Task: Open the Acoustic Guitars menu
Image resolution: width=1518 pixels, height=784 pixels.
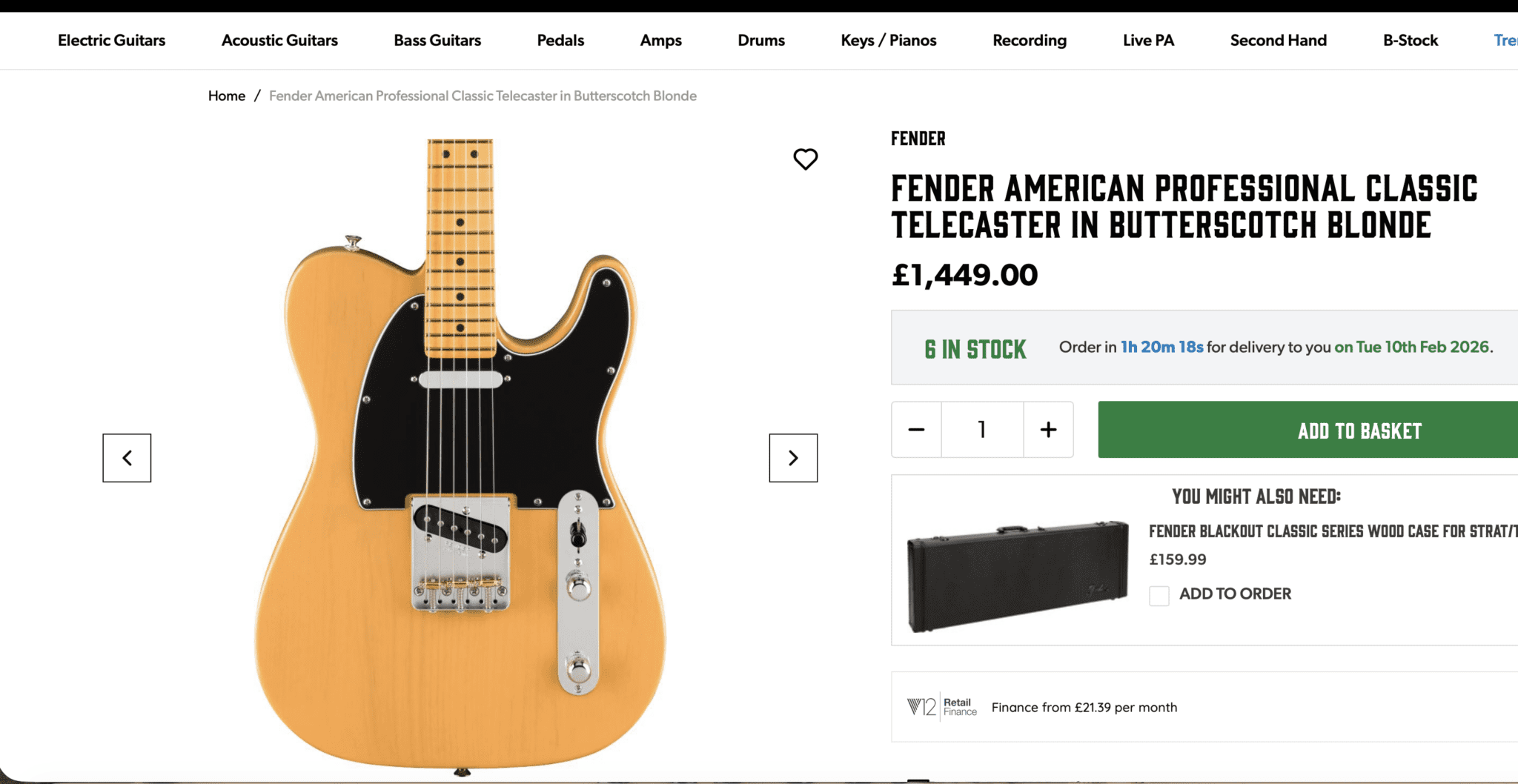Action: 279,41
